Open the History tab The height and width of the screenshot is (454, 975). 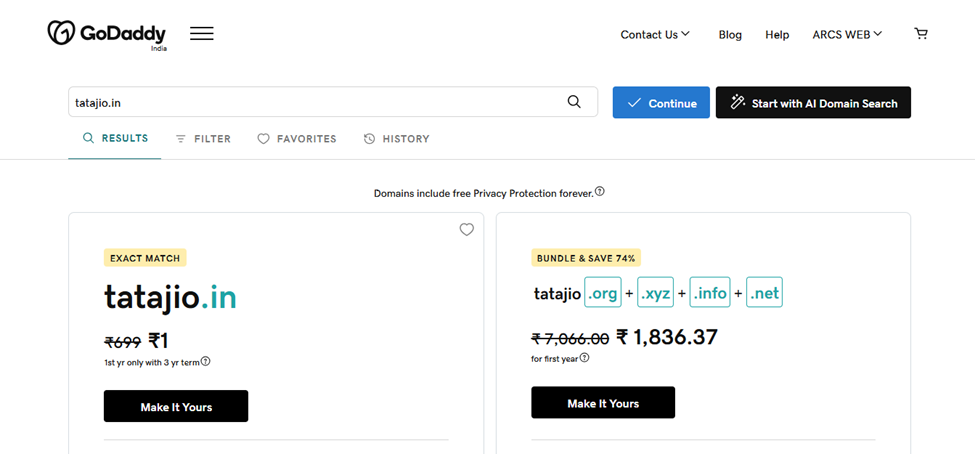(x=396, y=139)
